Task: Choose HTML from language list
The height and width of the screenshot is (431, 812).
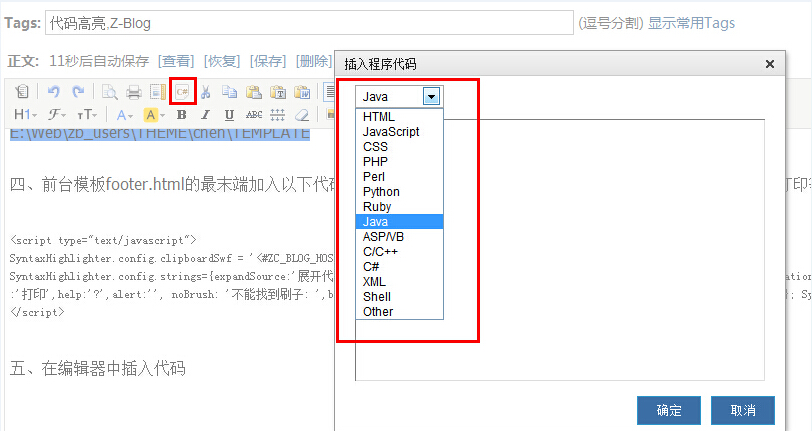Action: 399,117
